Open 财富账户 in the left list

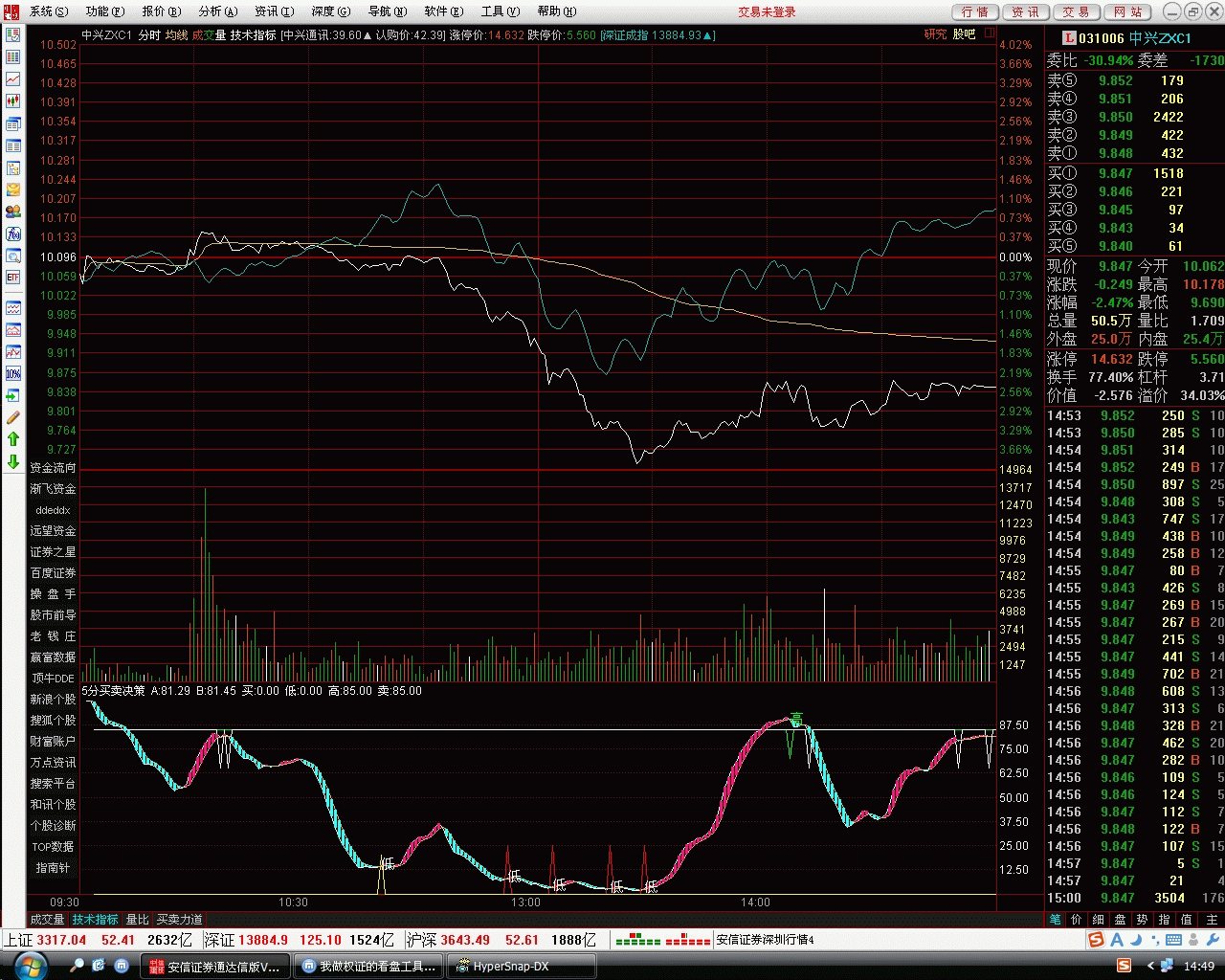tap(53, 742)
